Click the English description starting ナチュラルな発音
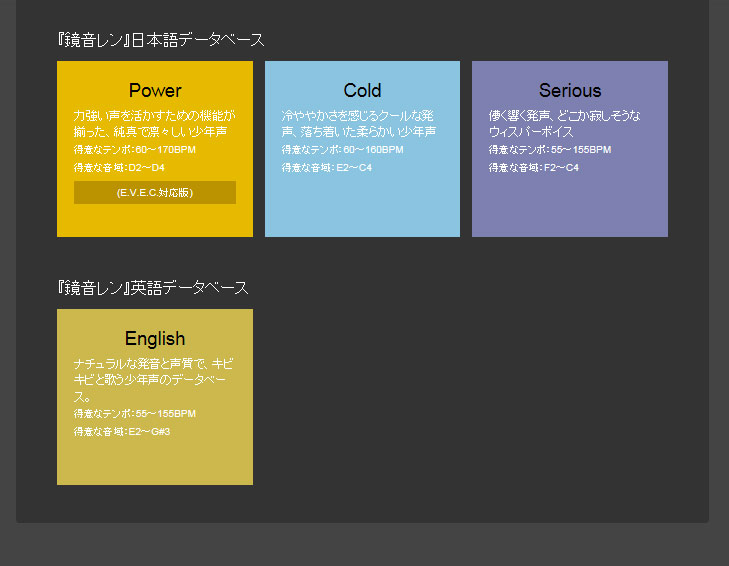The width and height of the screenshot is (729, 566). [153, 380]
